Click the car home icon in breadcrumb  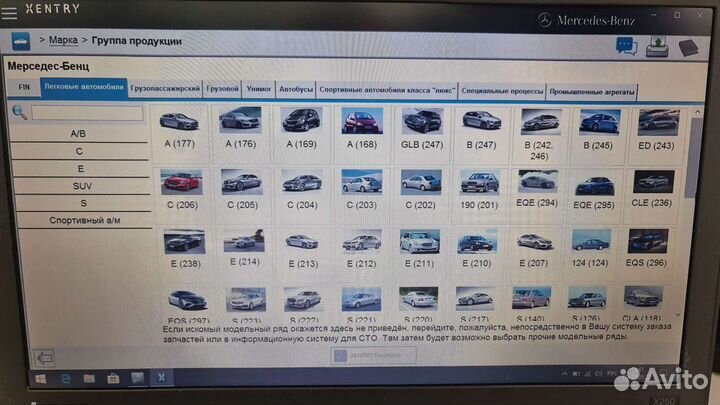pos(20,41)
